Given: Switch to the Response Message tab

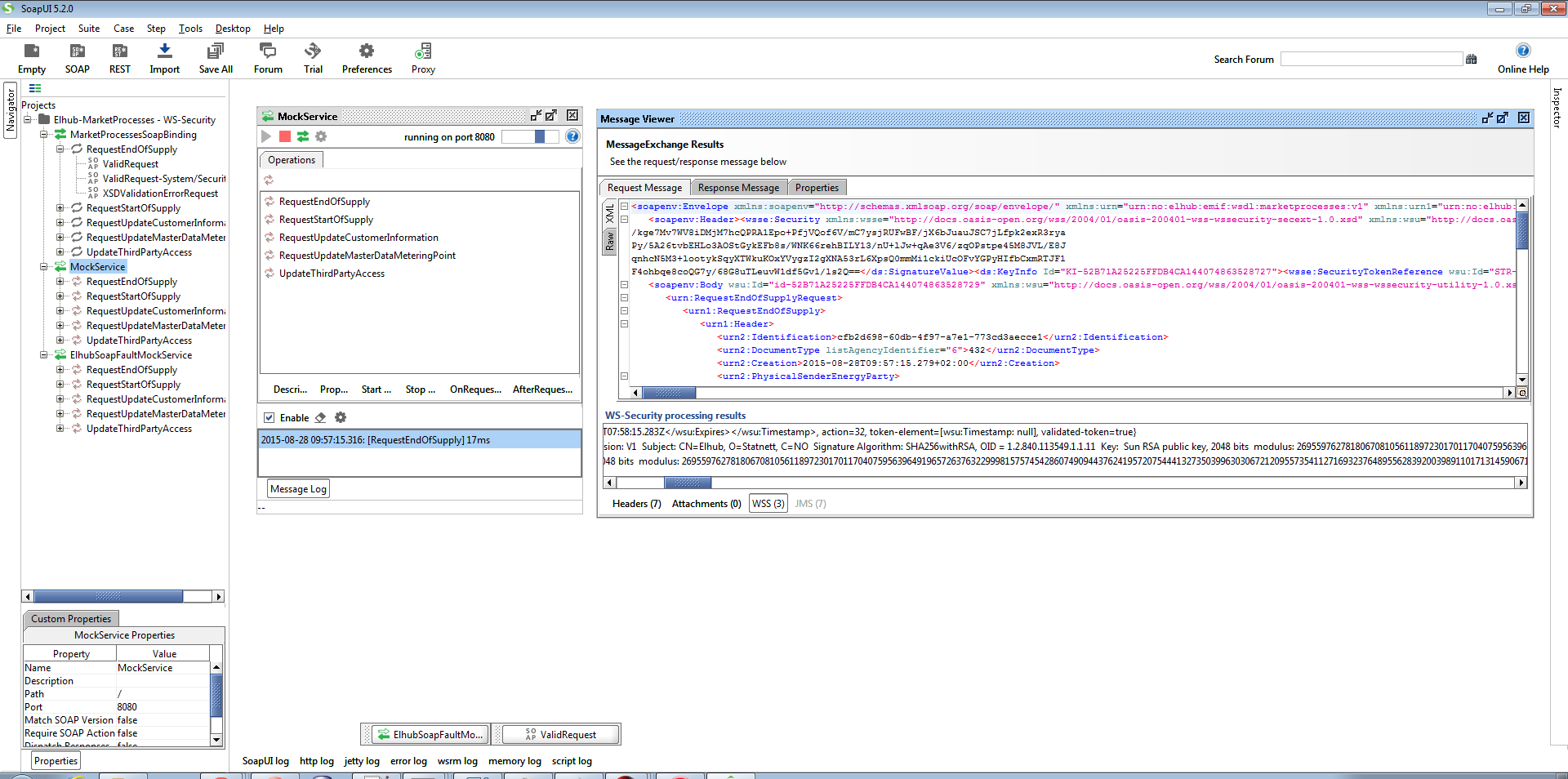Looking at the screenshot, I should (738, 188).
